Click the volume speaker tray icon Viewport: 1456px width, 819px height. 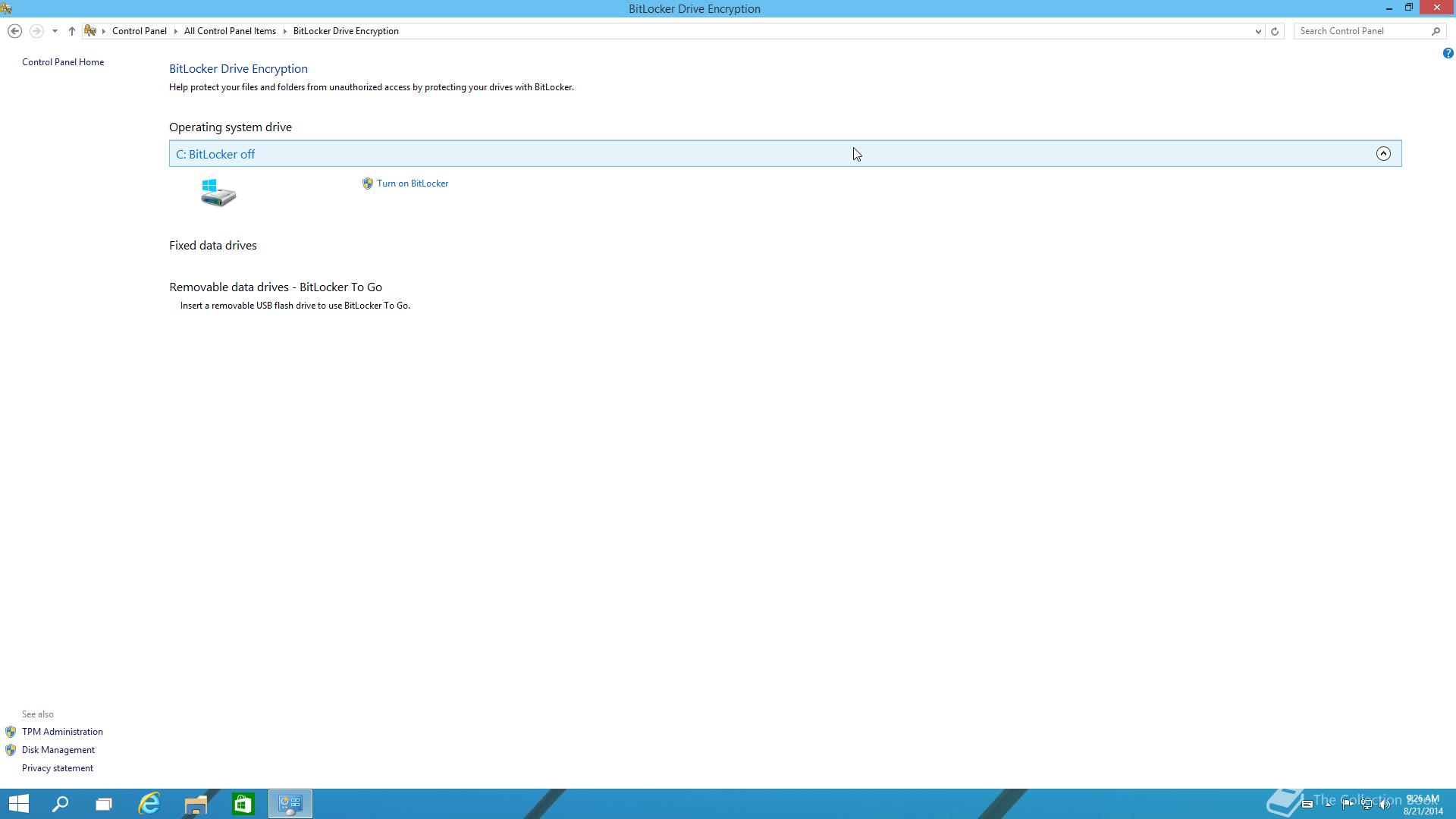[1385, 805]
